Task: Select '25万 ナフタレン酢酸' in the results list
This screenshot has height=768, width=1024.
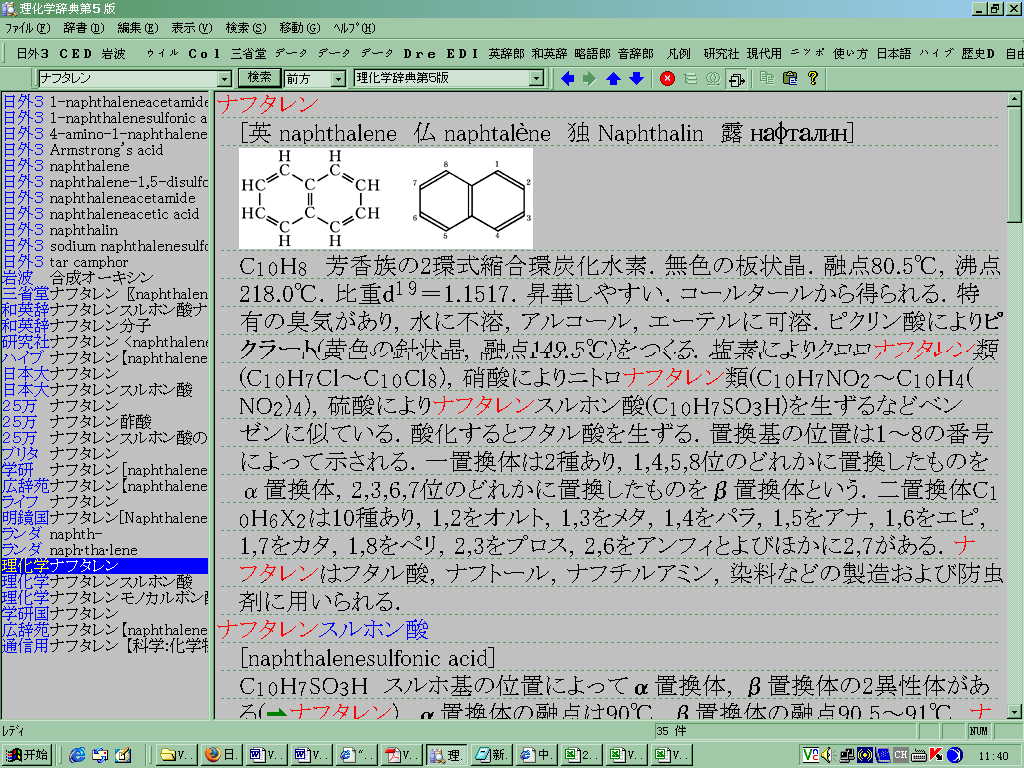Action: (x=104, y=422)
